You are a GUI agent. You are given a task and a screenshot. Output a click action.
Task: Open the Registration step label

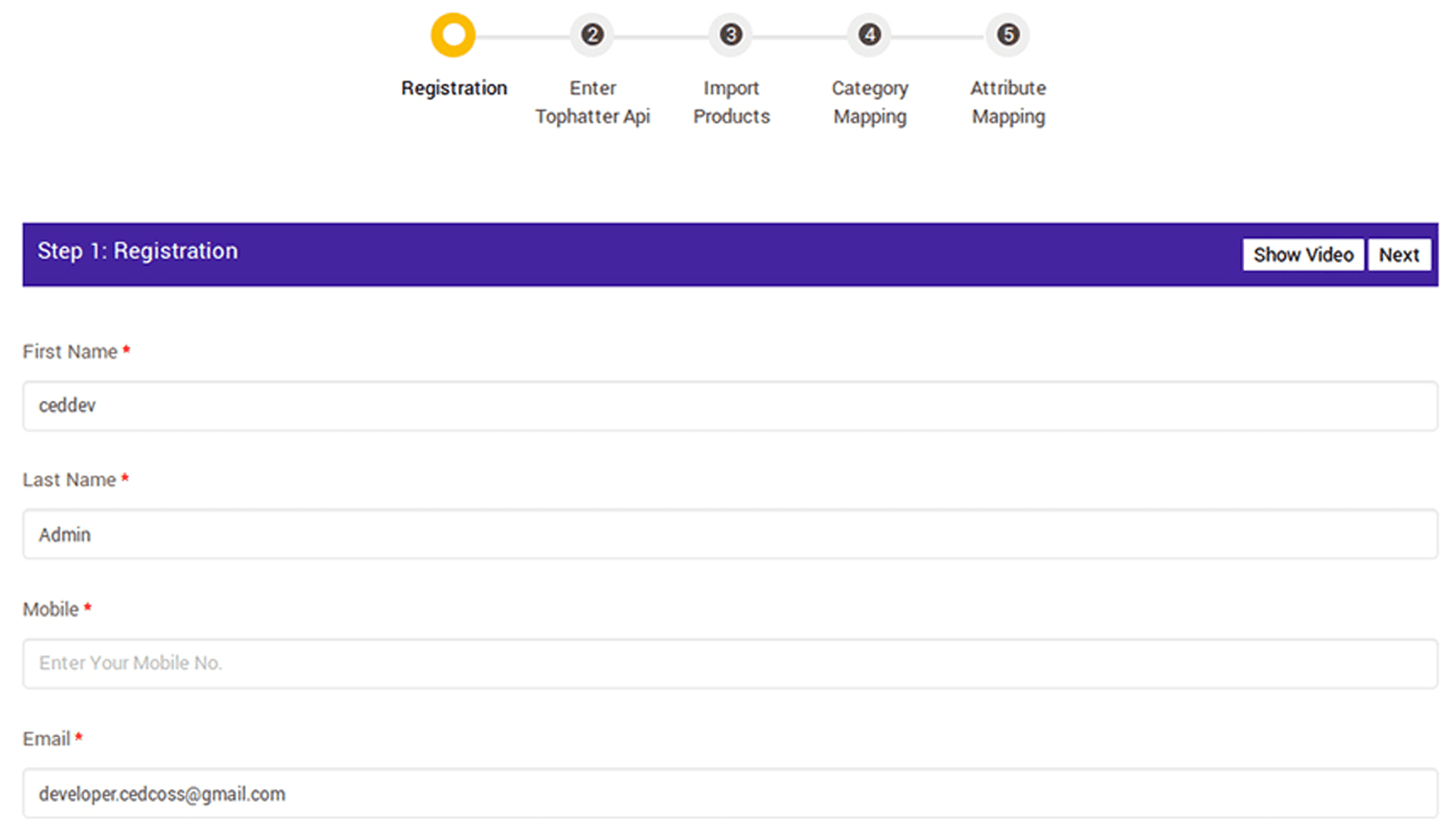(453, 88)
